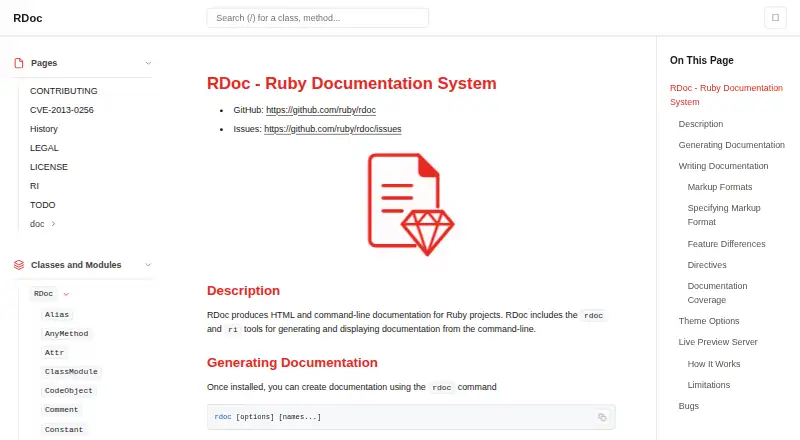Click the main RDoc Documentation System heading

(352, 83)
